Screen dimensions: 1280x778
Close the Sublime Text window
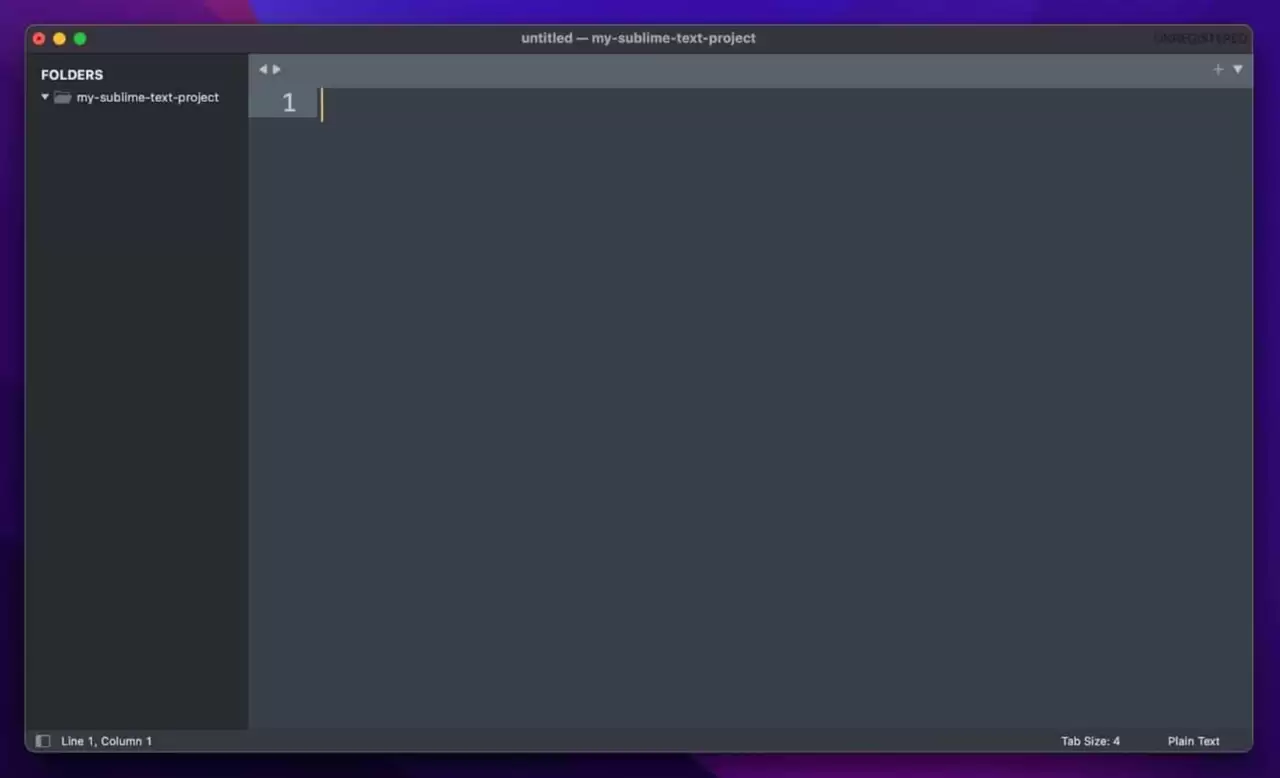(x=39, y=39)
